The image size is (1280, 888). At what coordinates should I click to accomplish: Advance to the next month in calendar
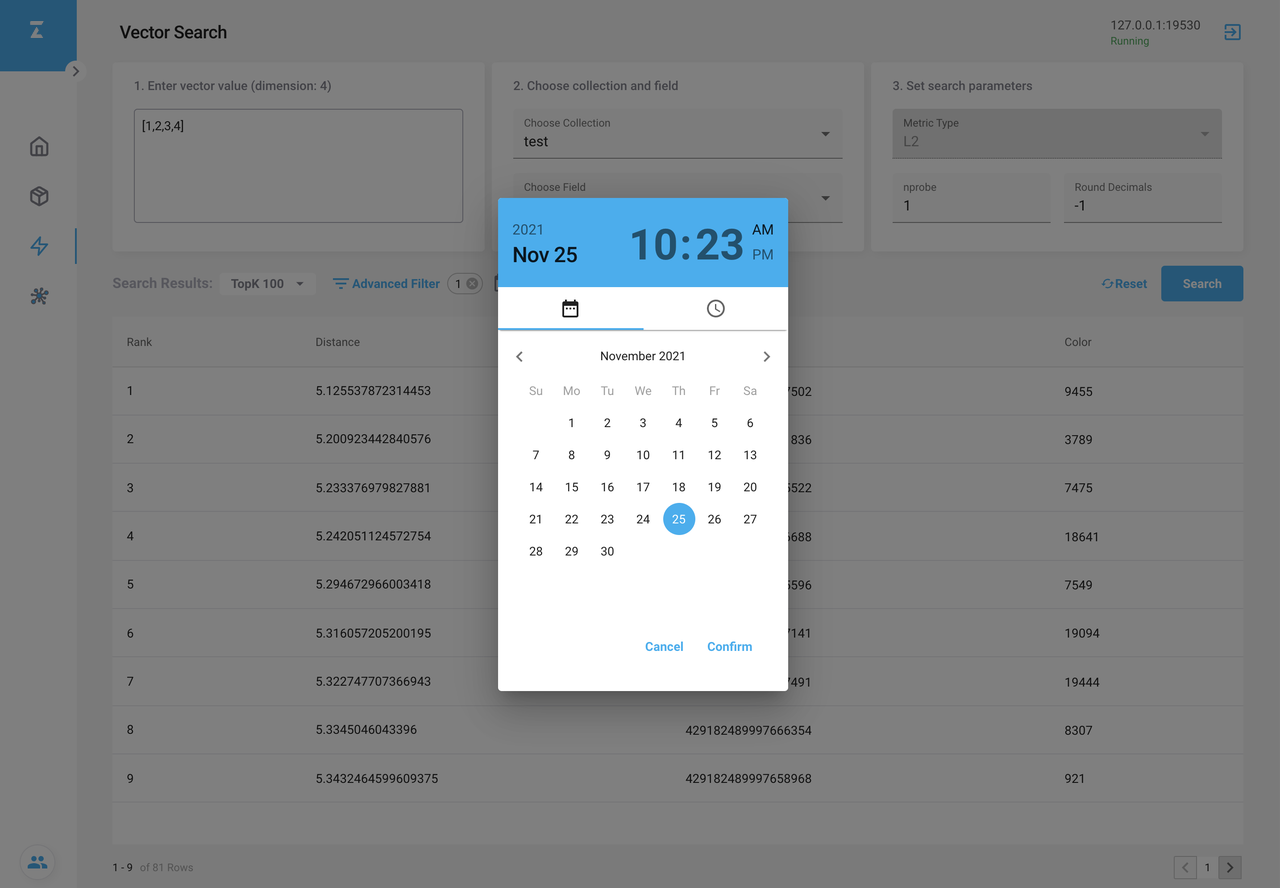click(766, 357)
